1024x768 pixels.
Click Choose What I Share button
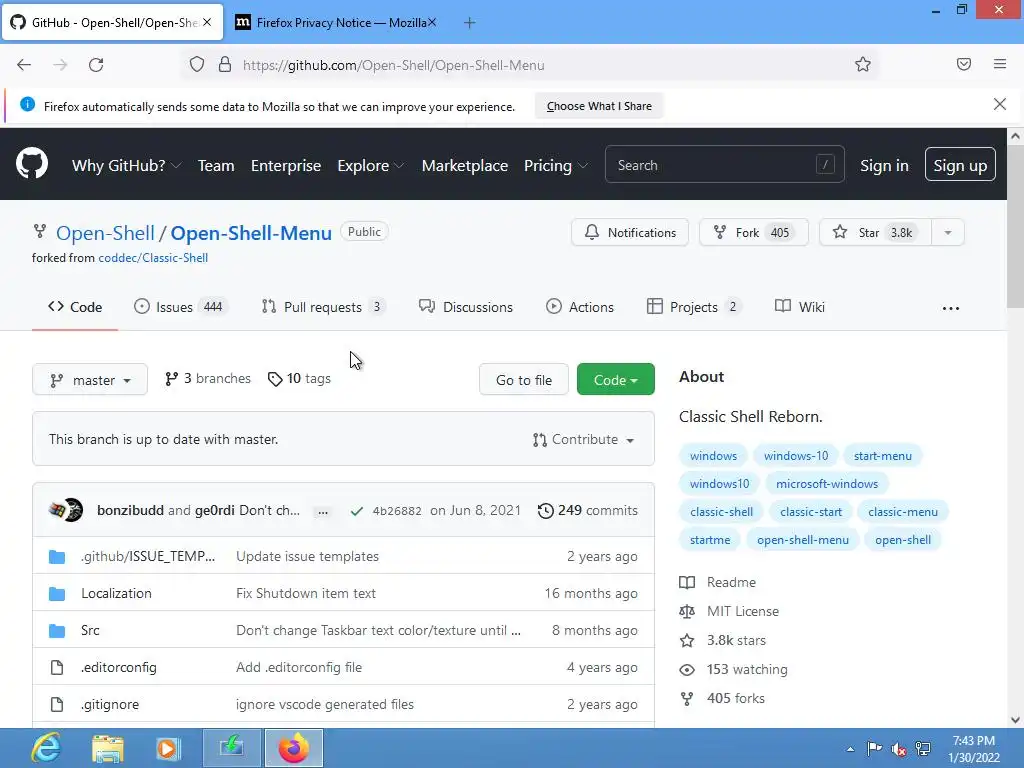click(x=599, y=106)
